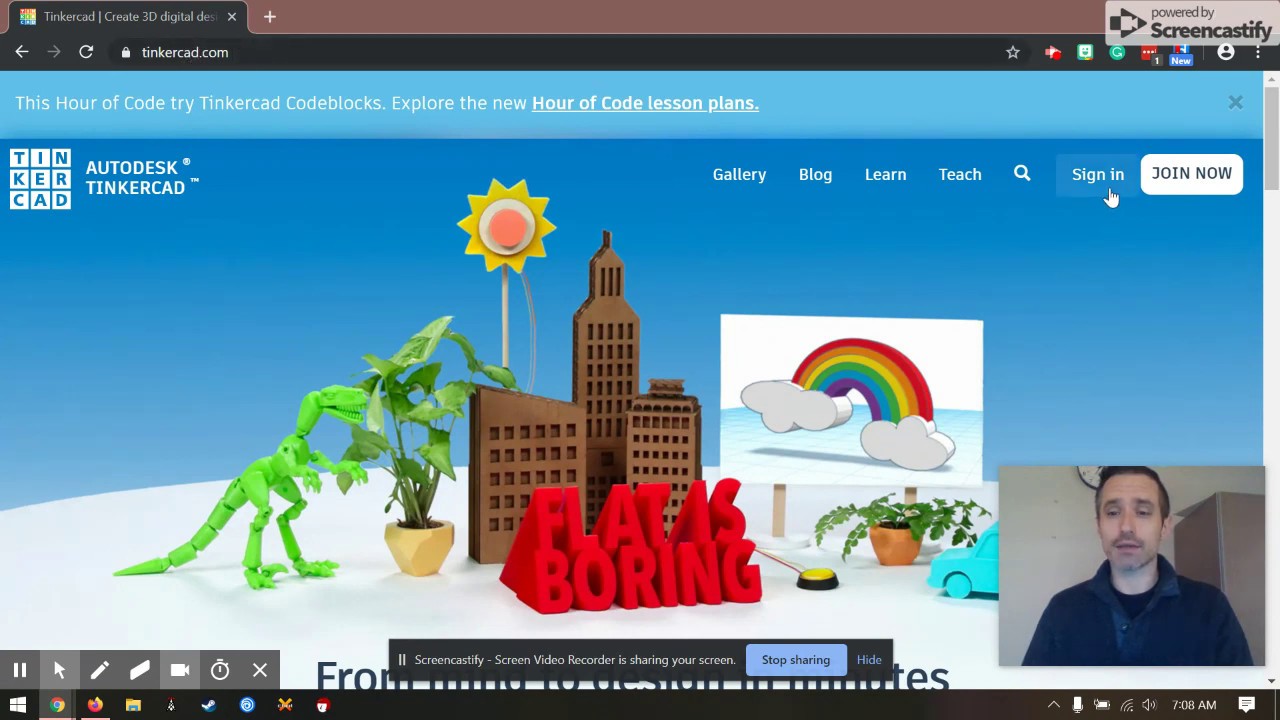The height and width of the screenshot is (720, 1280).
Task: Open the battery status tray icon
Action: [1102, 705]
